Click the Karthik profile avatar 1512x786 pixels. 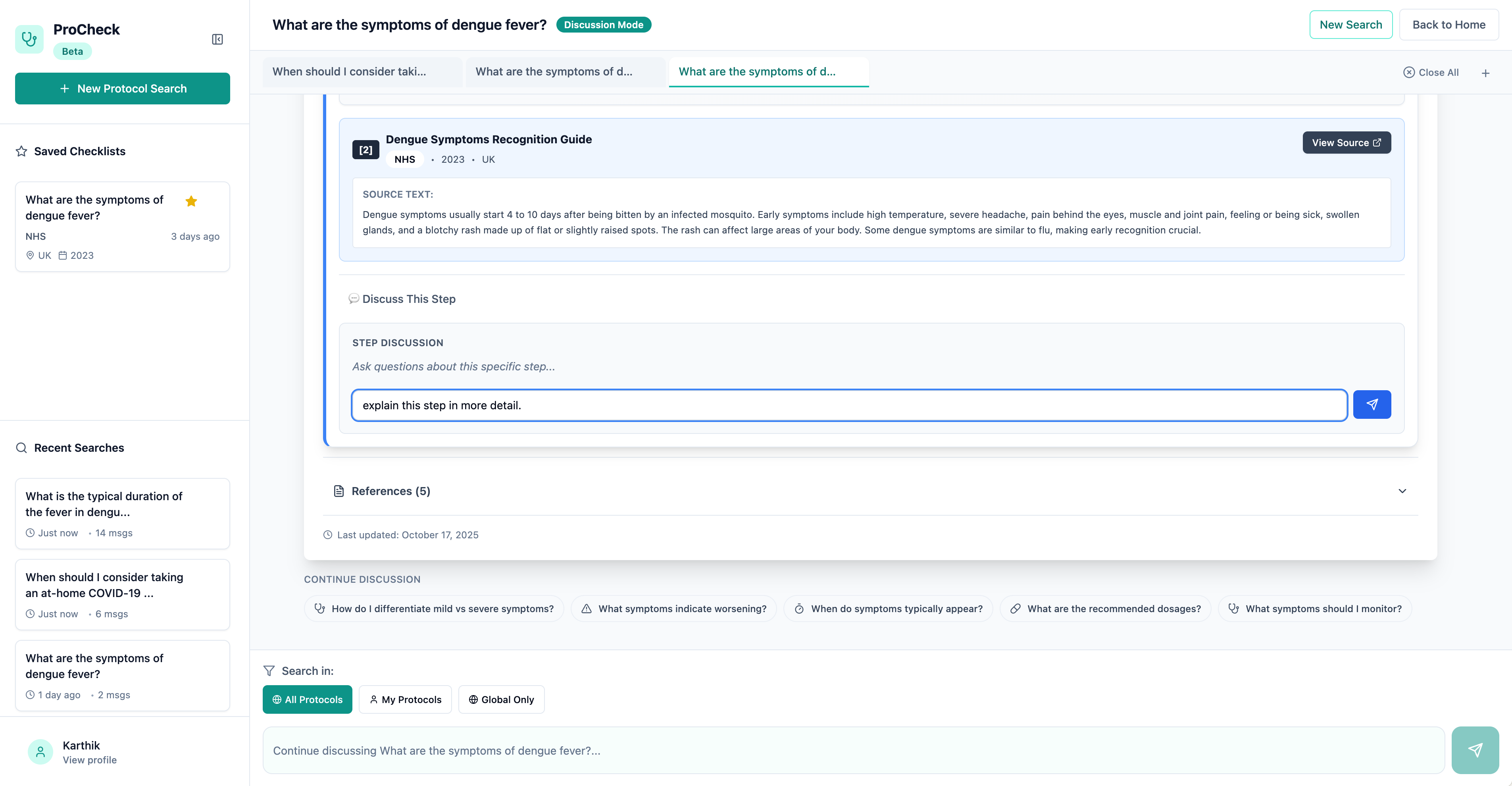pos(40,751)
